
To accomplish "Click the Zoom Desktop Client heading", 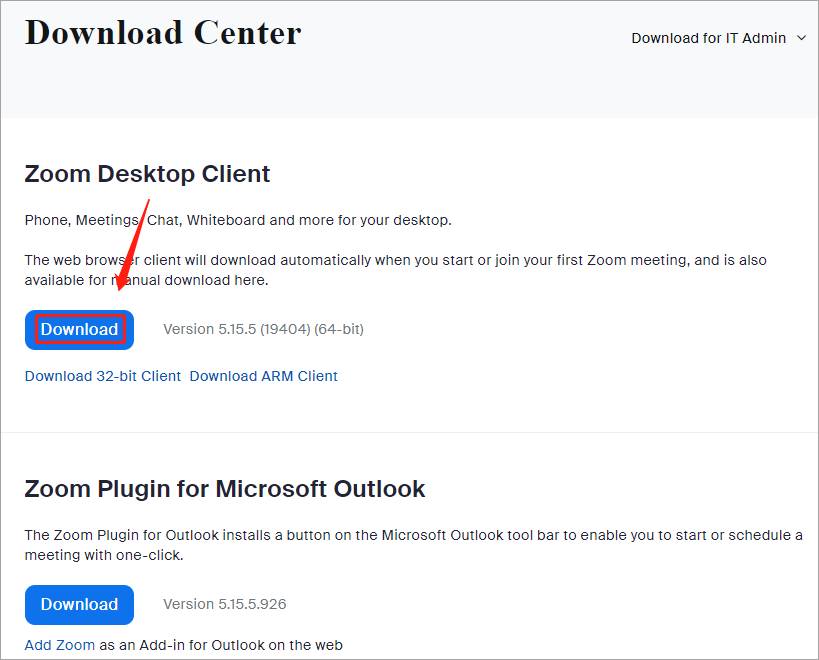I will (147, 174).
